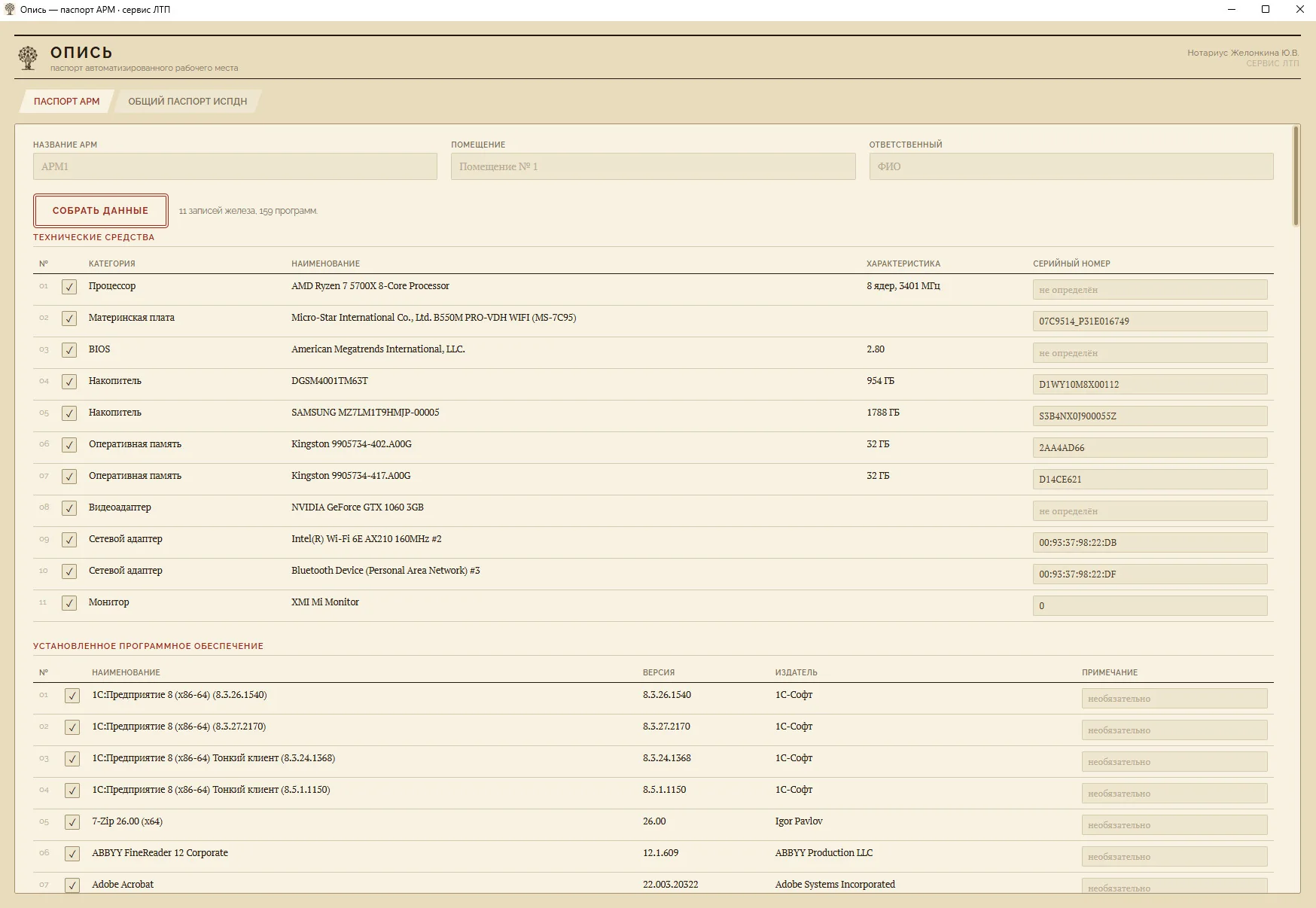Select the text AMD Ryzen 7 5700X 8-Core Processor
This screenshot has width=1316, height=908.
370,286
